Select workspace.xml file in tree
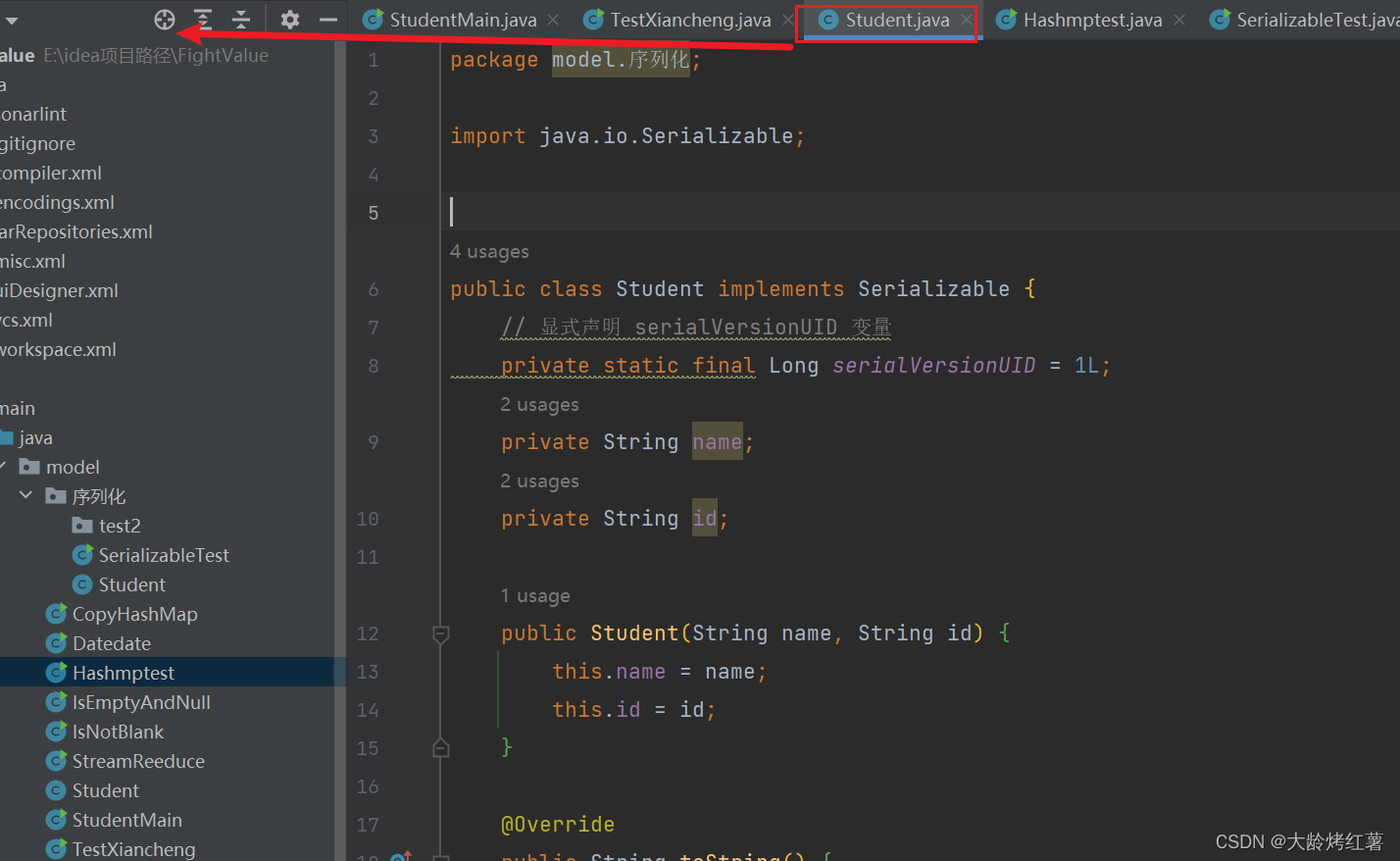This screenshot has width=1400, height=861. click(x=58, y=349)
